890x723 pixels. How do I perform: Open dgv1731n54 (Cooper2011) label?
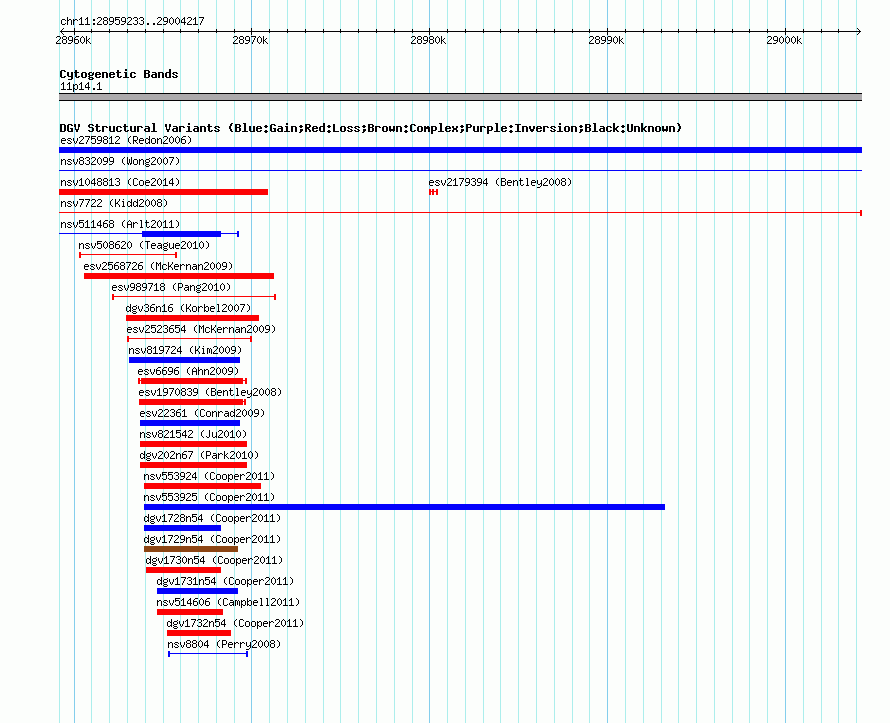click(x=225, y=581)
